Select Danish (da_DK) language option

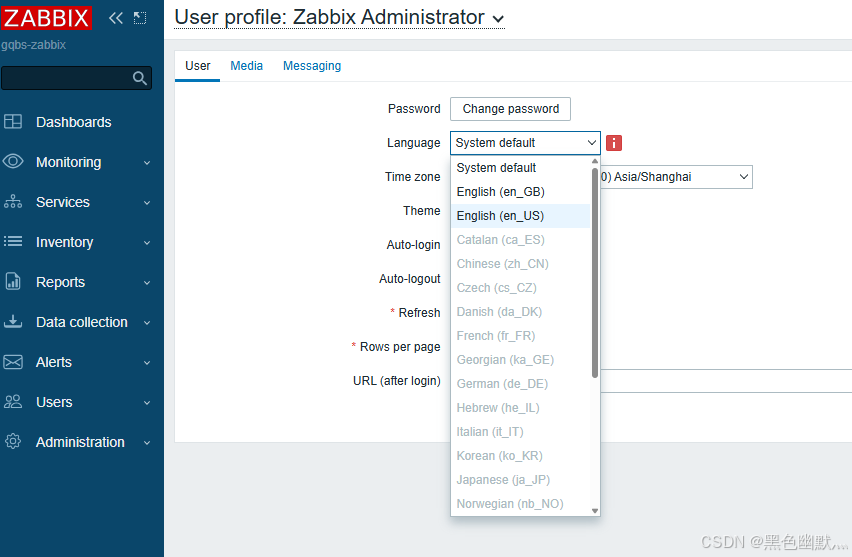521,312
